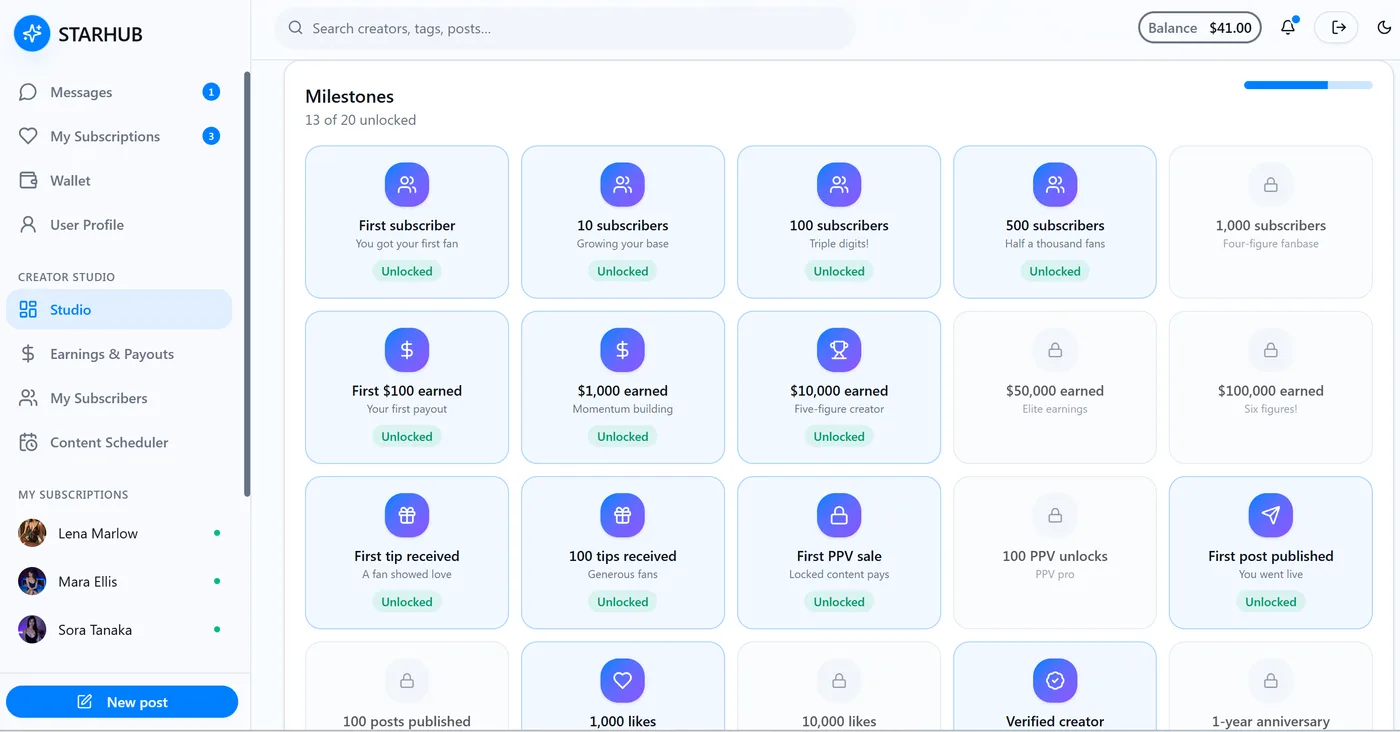Click the dollar icon on First $100 earned
Viewport: 1400px width, 732px height.
point(407,350)
